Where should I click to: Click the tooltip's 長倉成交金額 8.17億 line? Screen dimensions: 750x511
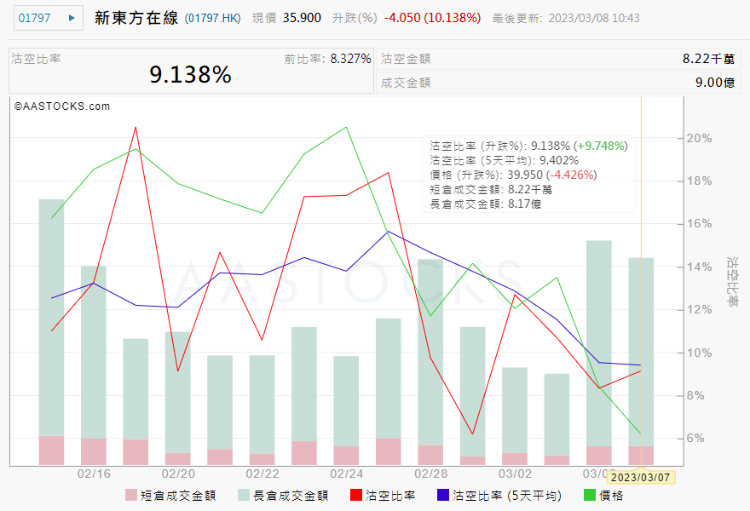coord(485,204)
